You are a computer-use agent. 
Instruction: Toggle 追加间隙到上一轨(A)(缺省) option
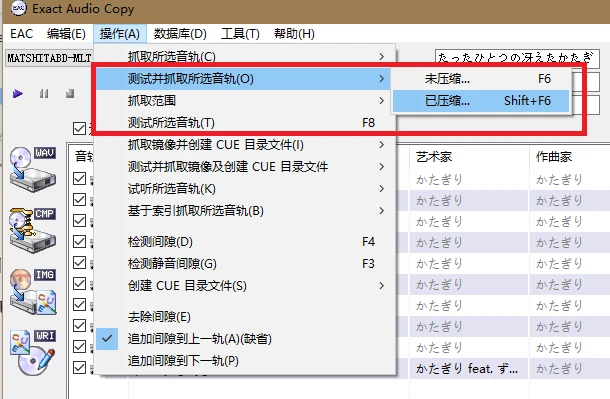click(245, 339)
